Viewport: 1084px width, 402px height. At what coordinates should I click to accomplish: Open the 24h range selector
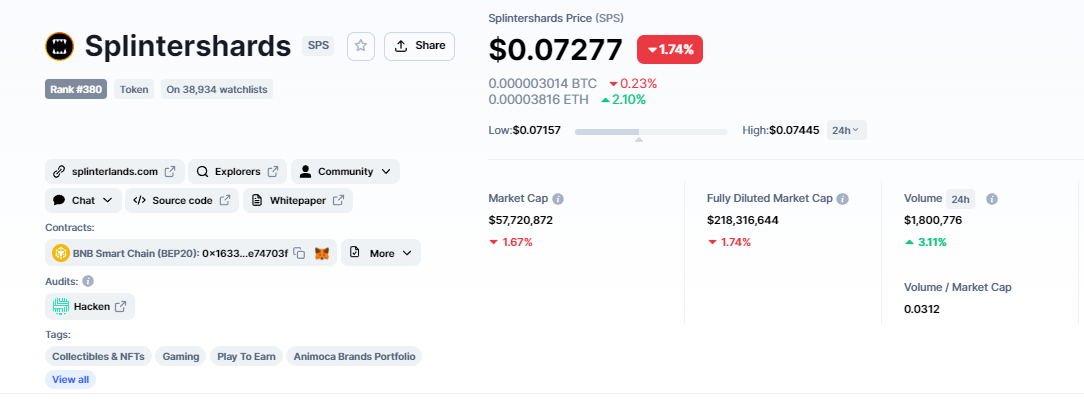coord(847,130)
